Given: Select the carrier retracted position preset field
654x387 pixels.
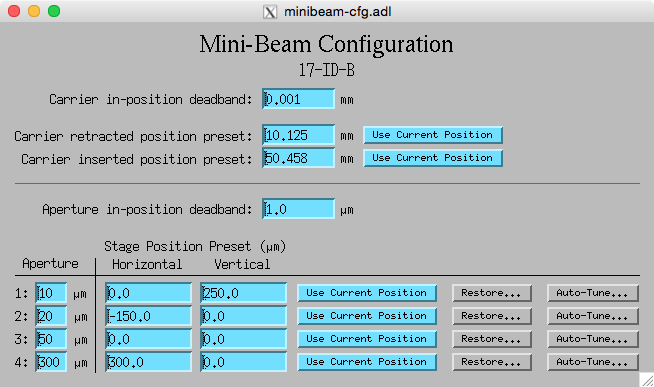Looking at the screenshot, I should [x=298, y=135].
